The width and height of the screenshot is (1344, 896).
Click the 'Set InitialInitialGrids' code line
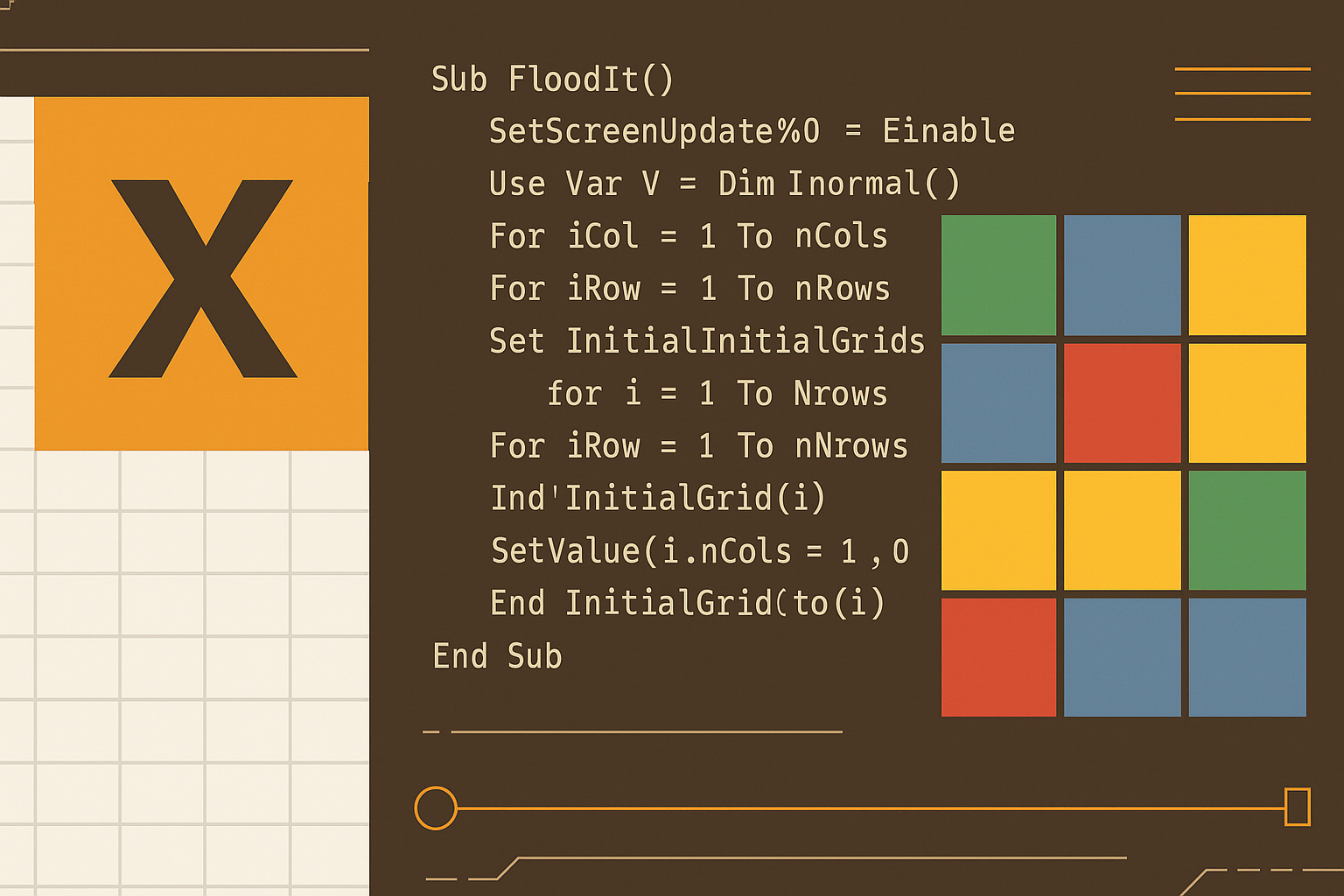[x=706, y=341]
